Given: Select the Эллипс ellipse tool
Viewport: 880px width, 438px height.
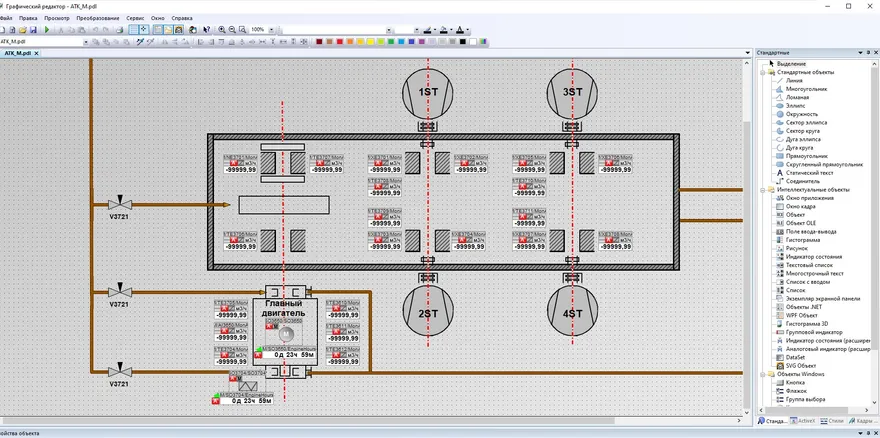Looking at the screenshot, I should click(x=790, y=106).
